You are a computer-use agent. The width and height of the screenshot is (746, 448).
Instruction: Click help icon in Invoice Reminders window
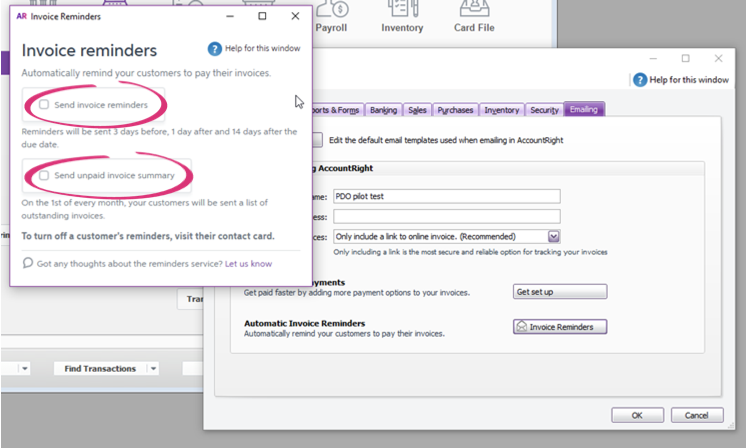(214, 49)
